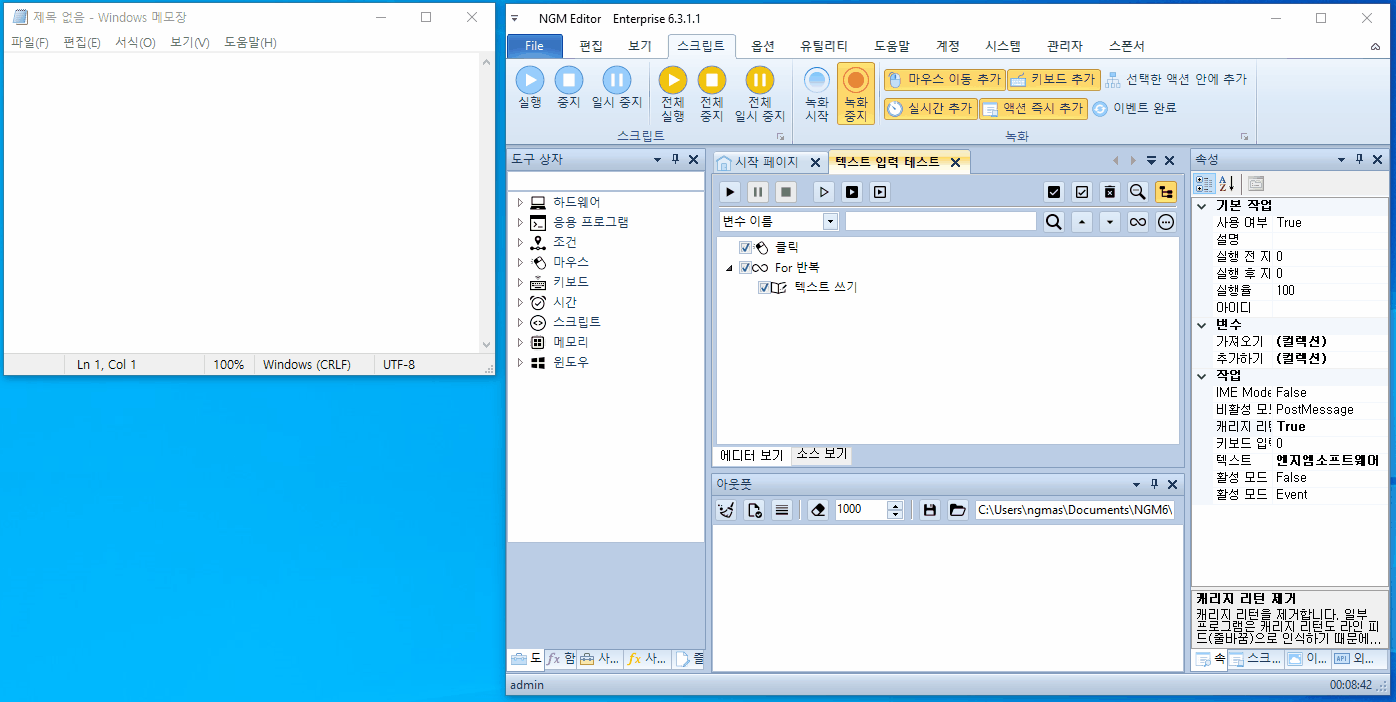Click the infinity loop icon in search row
Screen dimensions: 1396x702
point(1137,222)
